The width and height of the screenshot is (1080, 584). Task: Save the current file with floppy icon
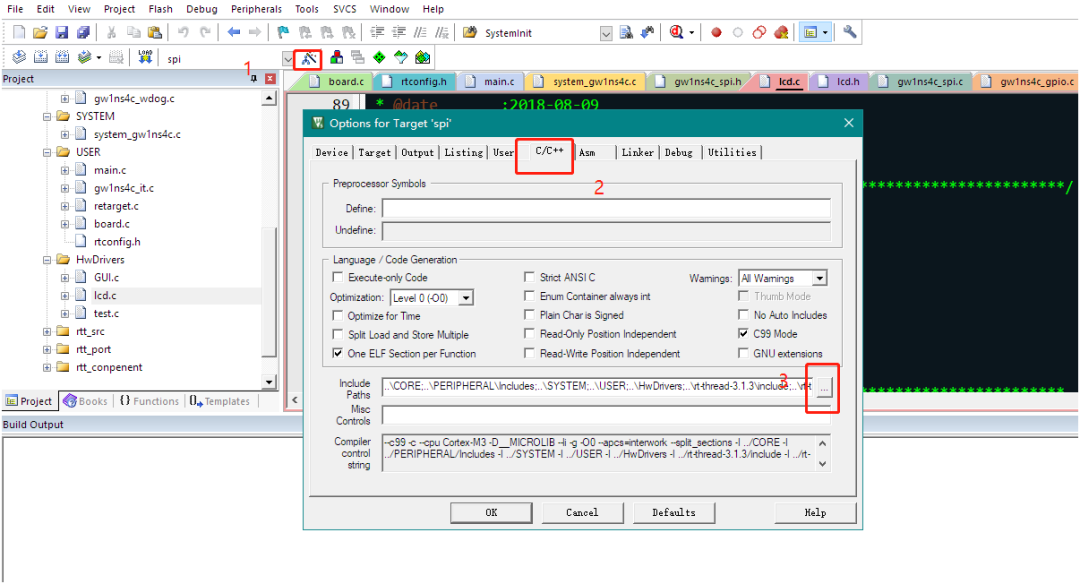click(x=61, y=32)
